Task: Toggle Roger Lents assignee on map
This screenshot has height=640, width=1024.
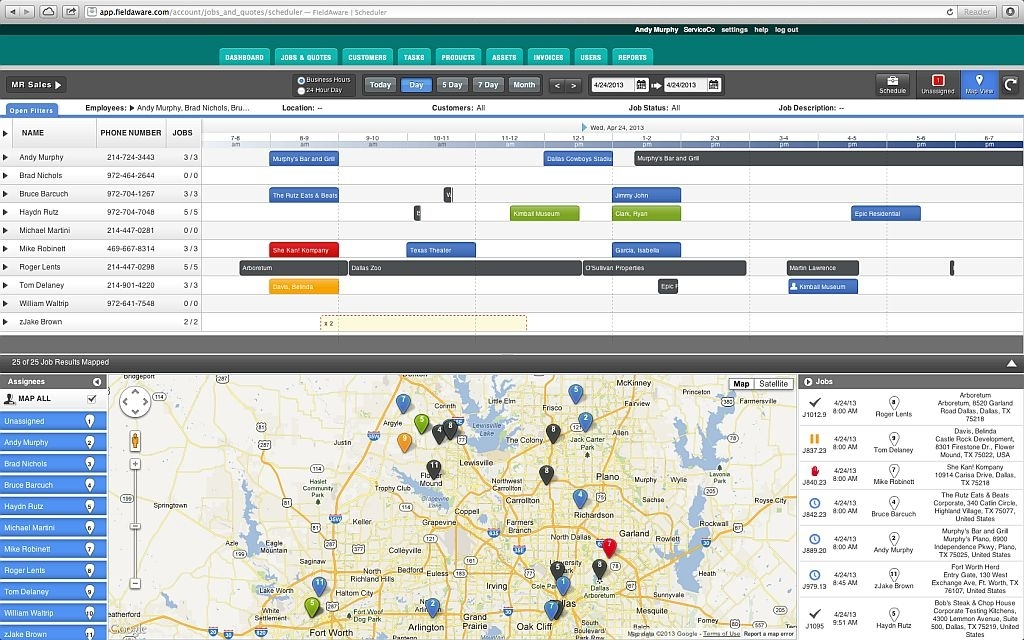Action: pos(53,570)
